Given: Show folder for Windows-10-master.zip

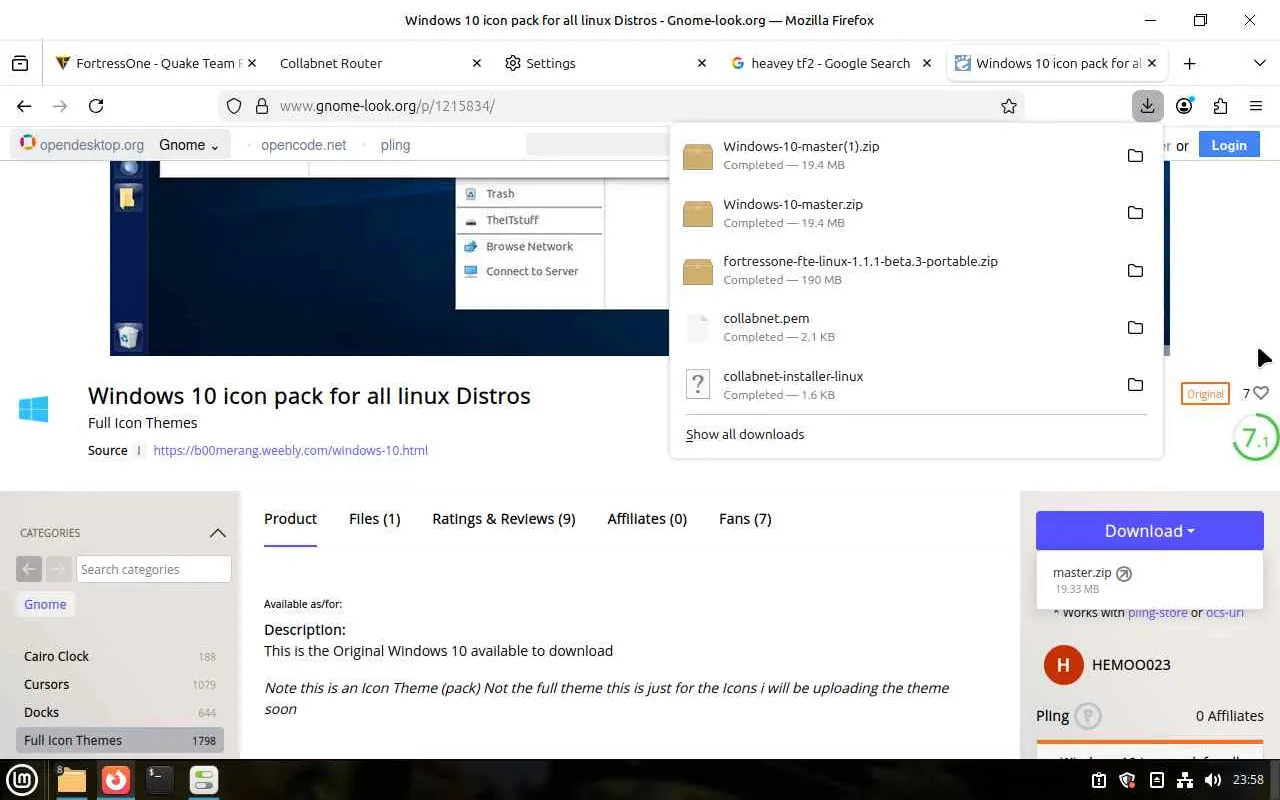Looking at the screenshot, I should click(1135, 213).
